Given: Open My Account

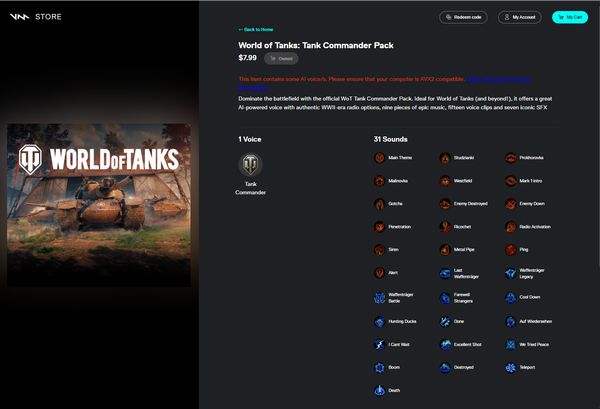Looking at the screenshot, I should (x=520, y=17).
